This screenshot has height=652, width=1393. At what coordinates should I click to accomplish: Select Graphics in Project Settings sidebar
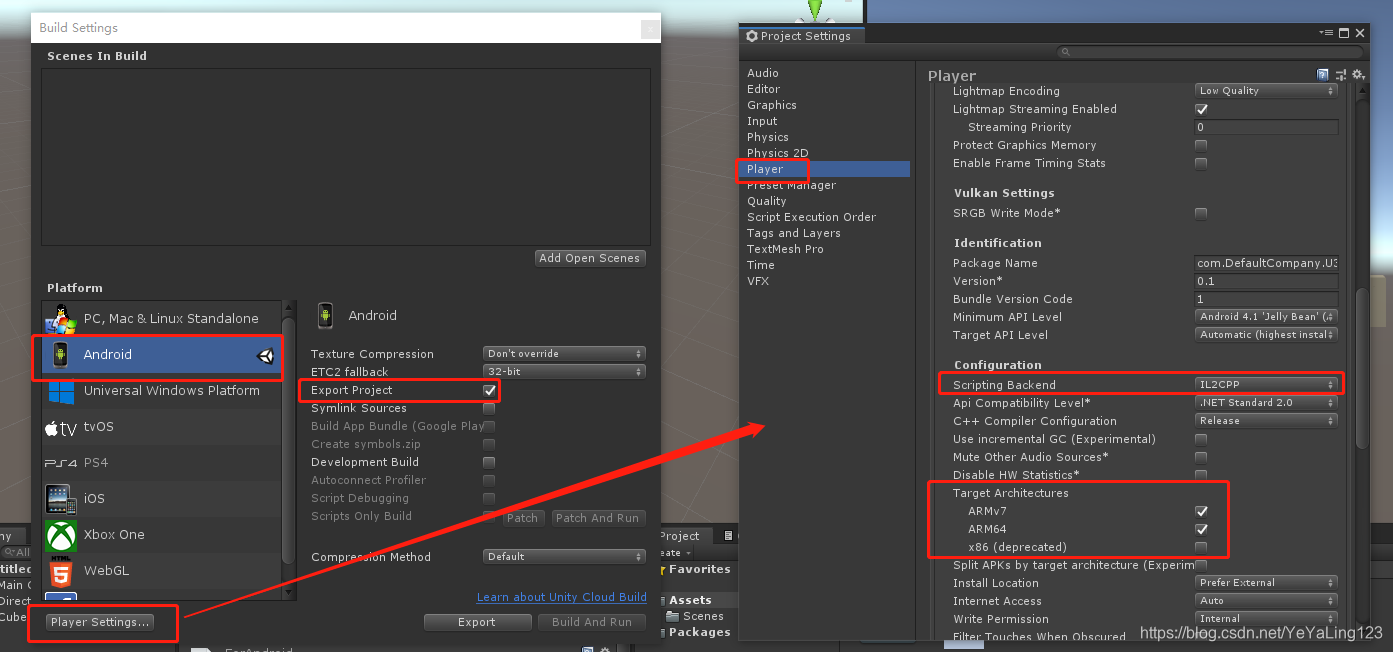[x=772, y=105]
